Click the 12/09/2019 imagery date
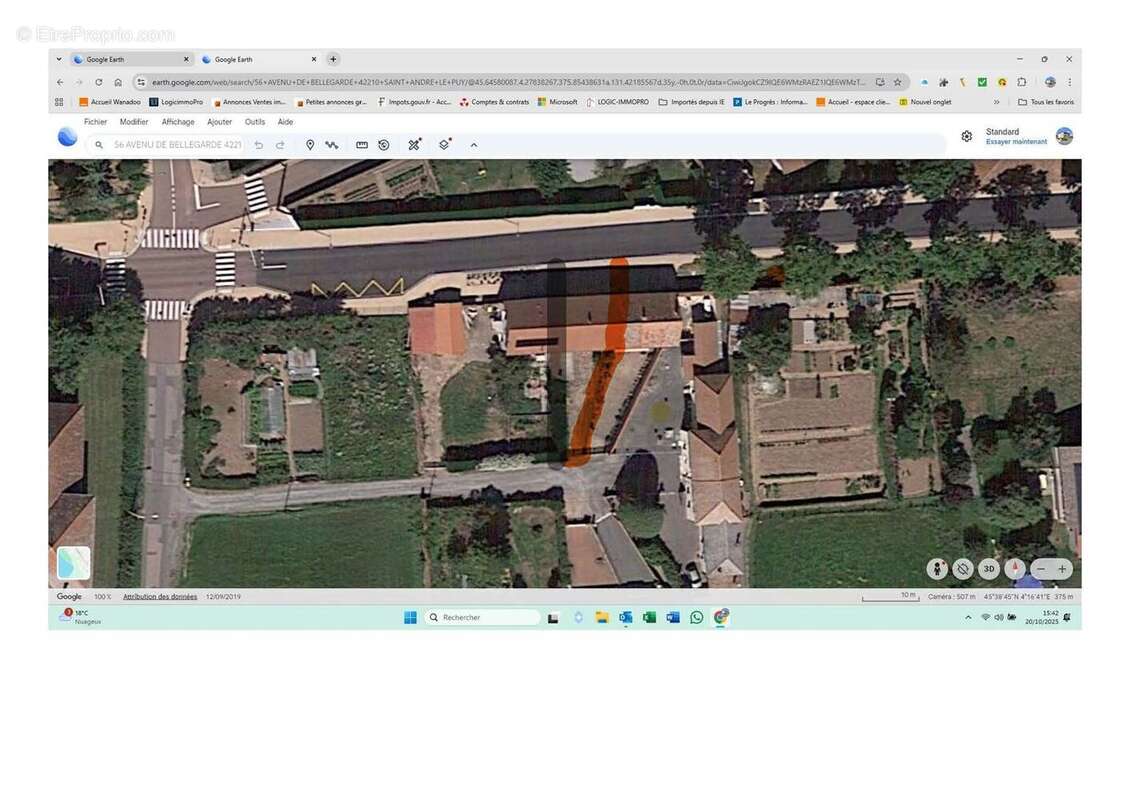Screen dimensions: 1130x800 click(223, 597)
